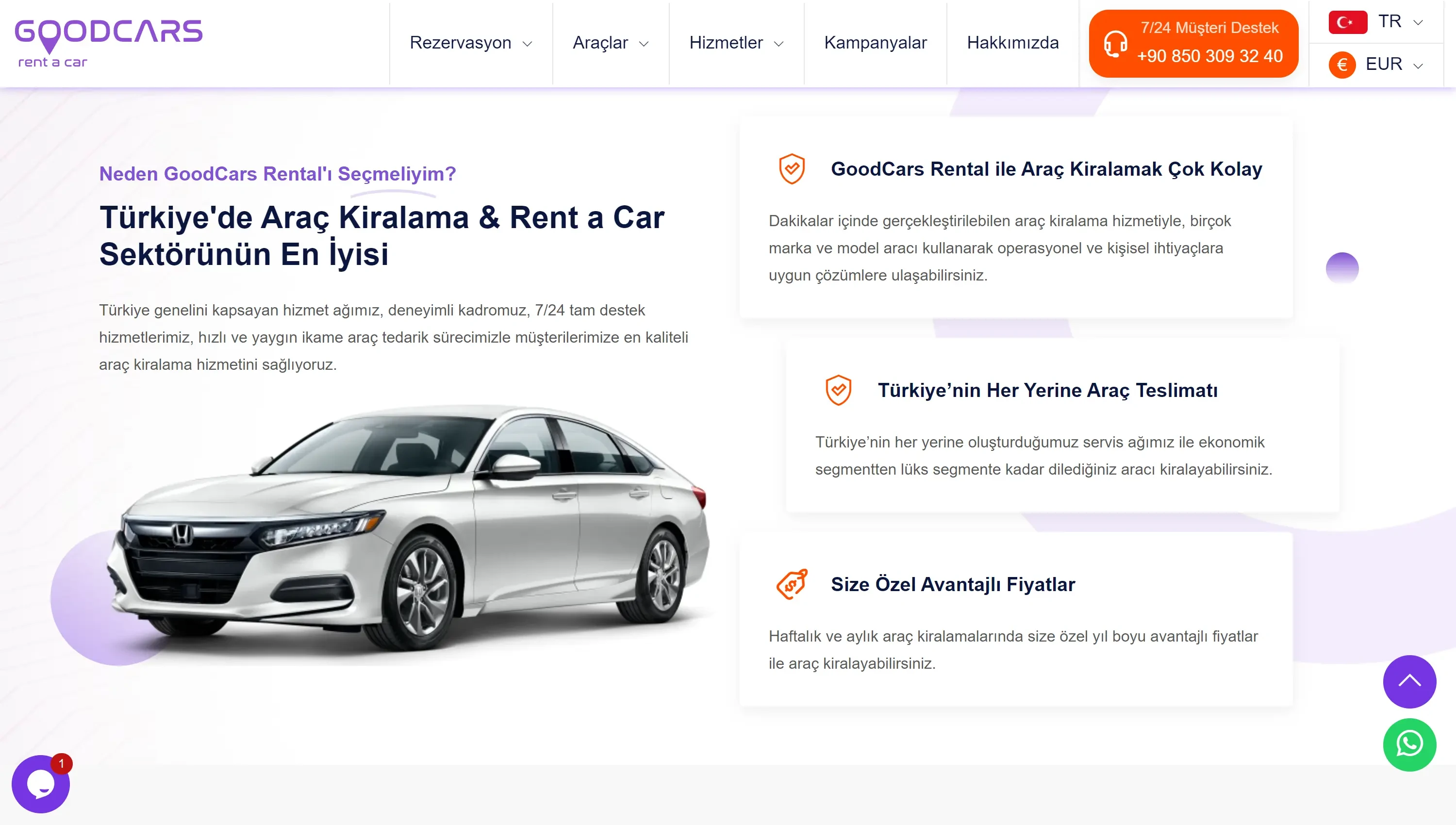Viewport: 1456px width, 825px height.
Task: Click the headset support icon
Action: (x=1115, y=44)
